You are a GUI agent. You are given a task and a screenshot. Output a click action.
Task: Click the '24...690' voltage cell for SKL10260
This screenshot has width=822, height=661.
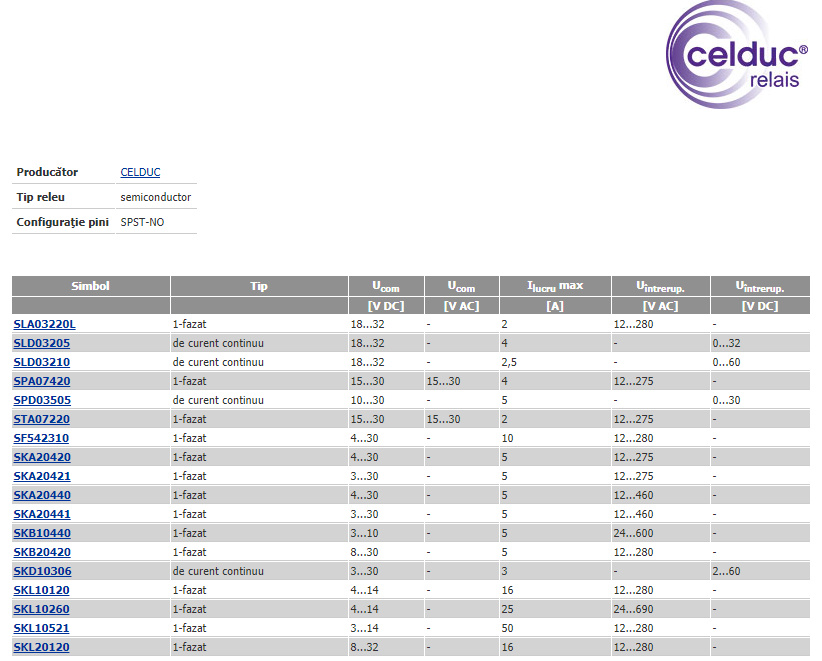coord(633,609)
